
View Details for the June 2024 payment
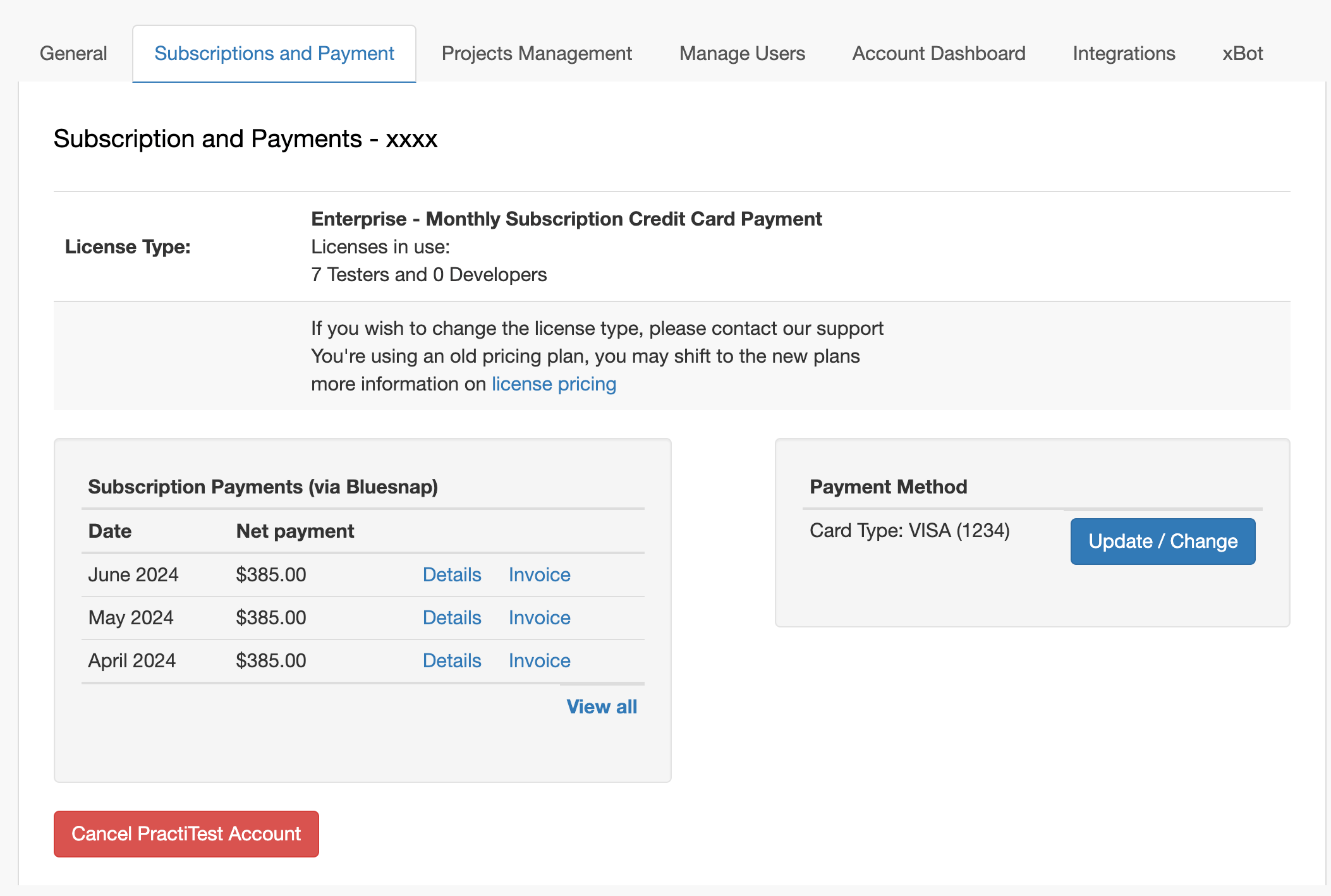(451, 574)
